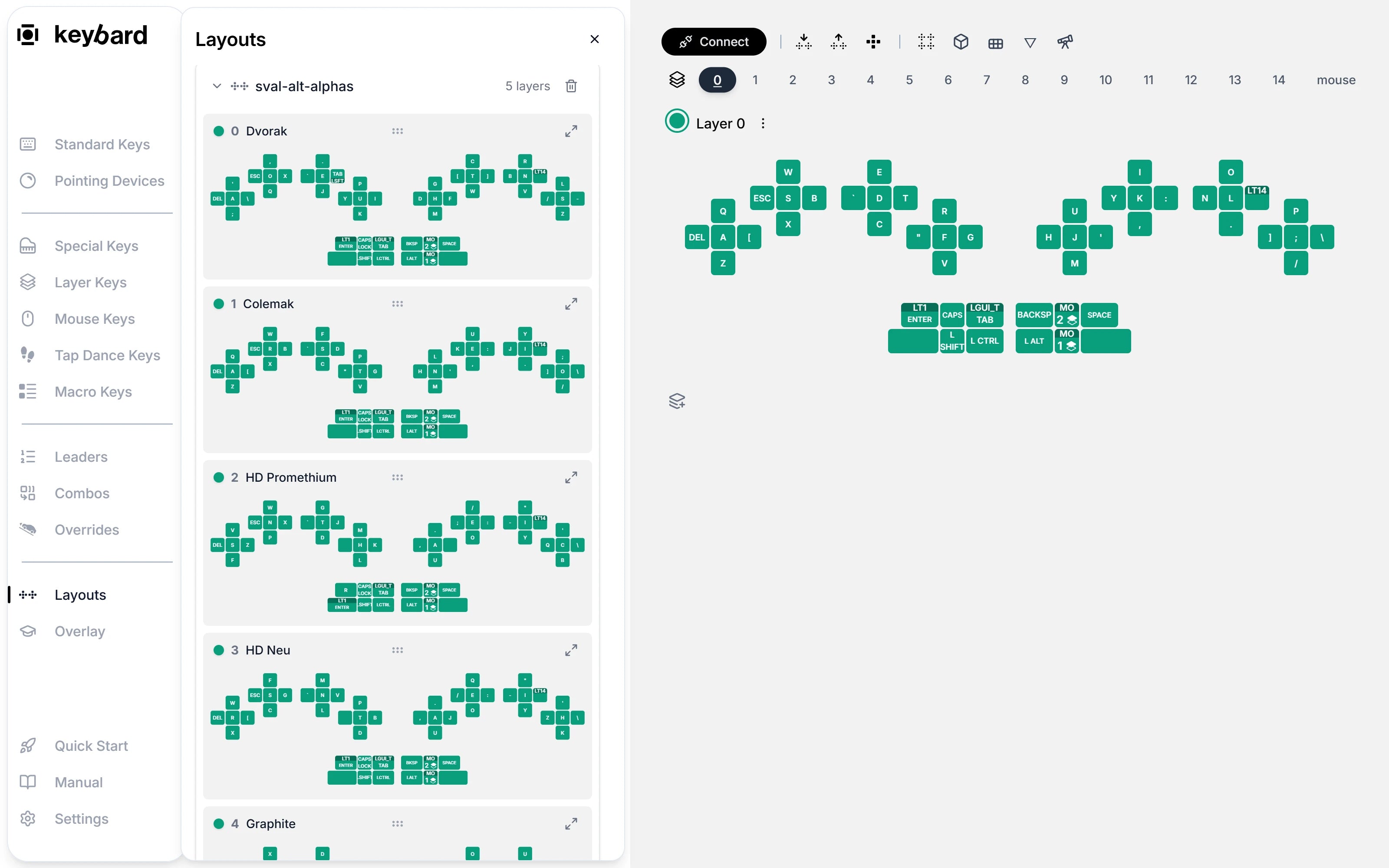Switch to layer tab 1
This screenshot has height=868, width=1389.
tap(755, 80)
